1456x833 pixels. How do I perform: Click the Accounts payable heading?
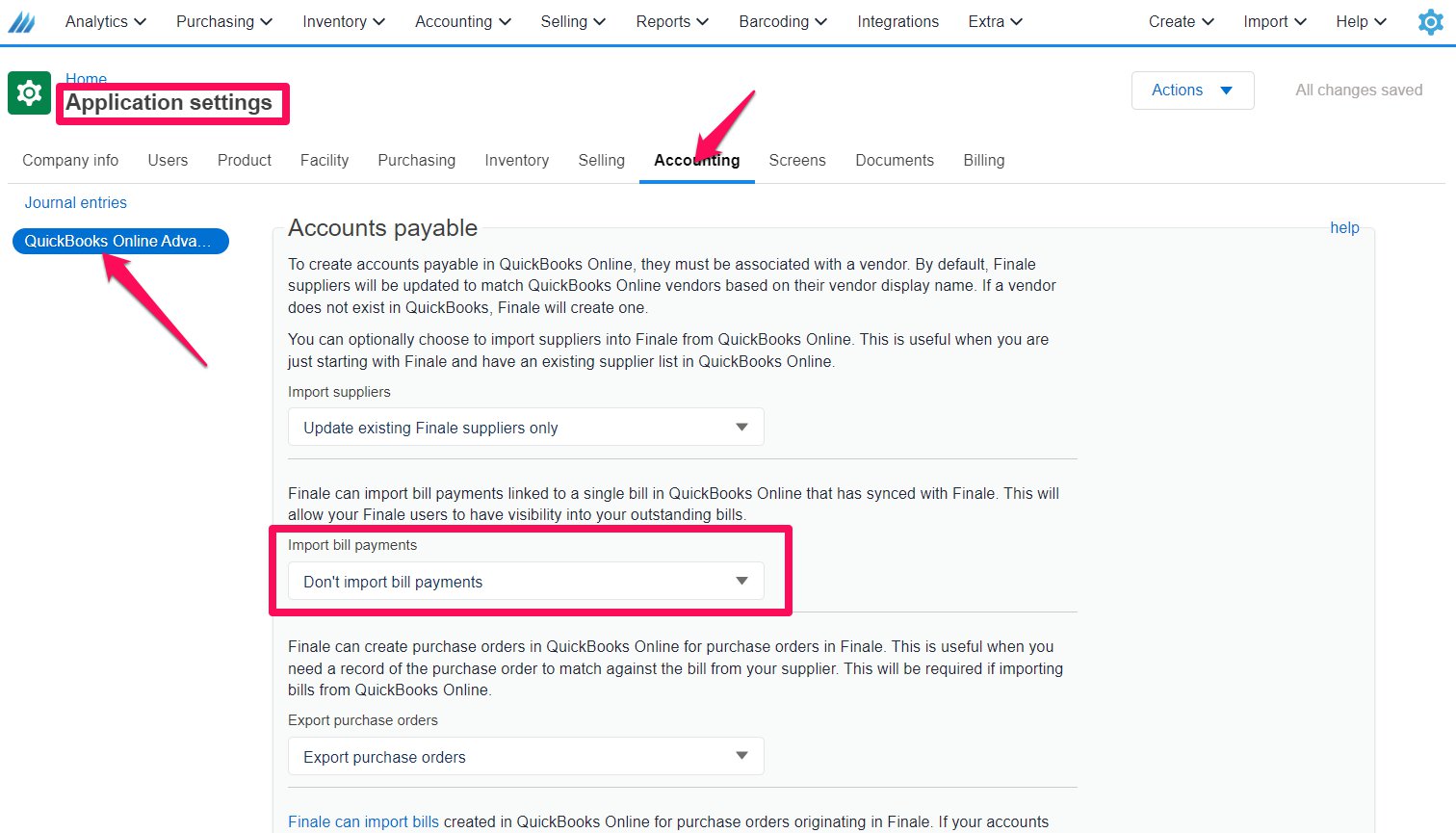tap(382, 228)
